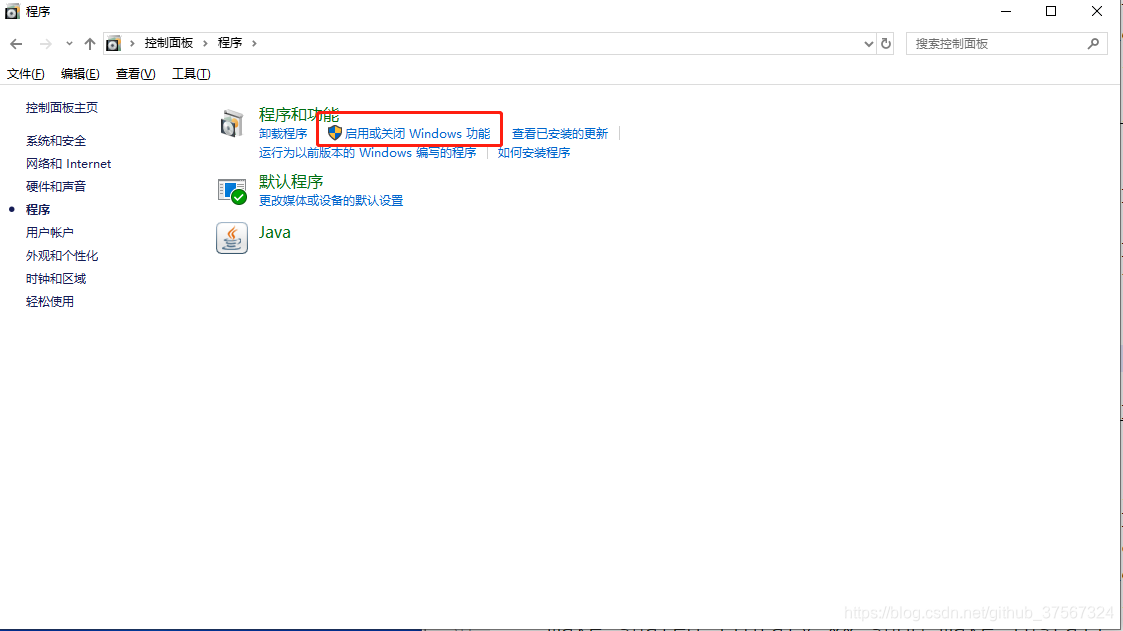Screen dimensions: 1123x631
Task: Click the 程序和功能 icon
Action: [231, 124]
